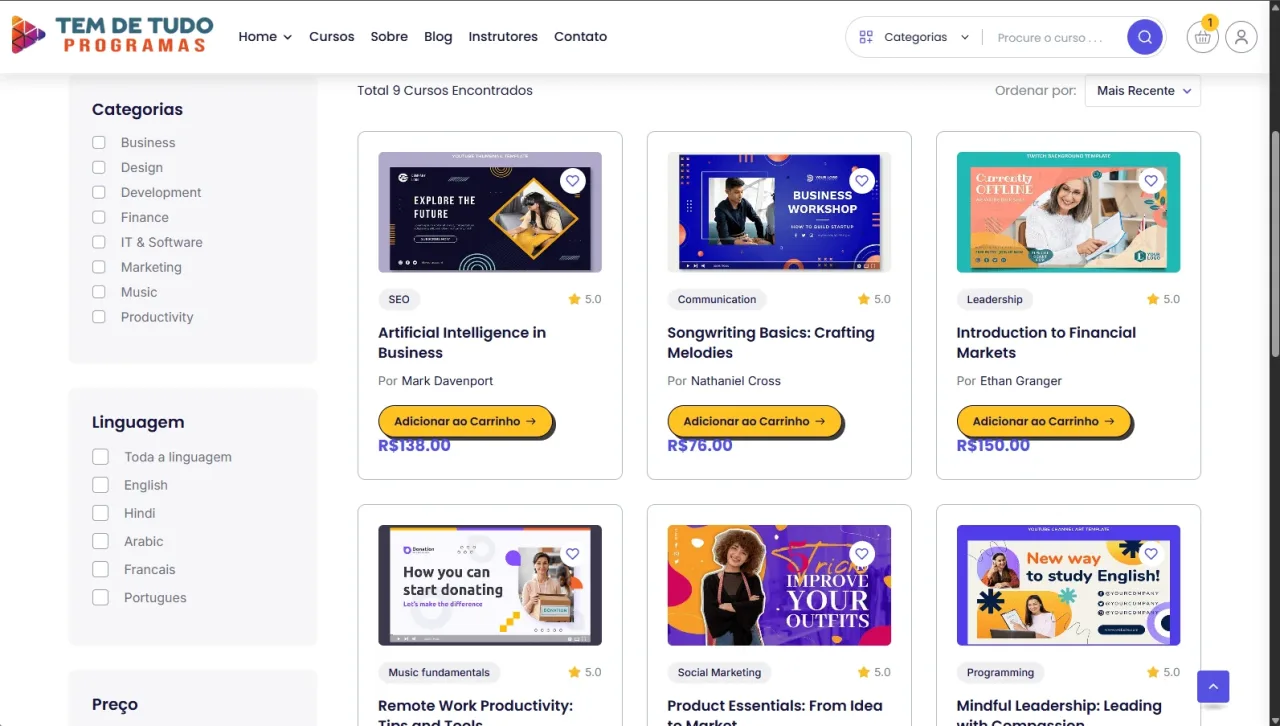Viewport: 1280px width, 726px height.
Task: Check the Music category filter
Action: [x=98, y=292]
